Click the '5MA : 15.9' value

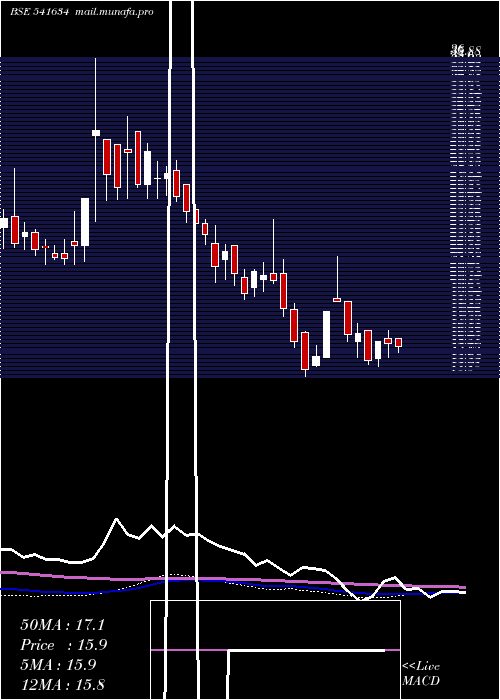pyautogui.click(x=58, y=665)
